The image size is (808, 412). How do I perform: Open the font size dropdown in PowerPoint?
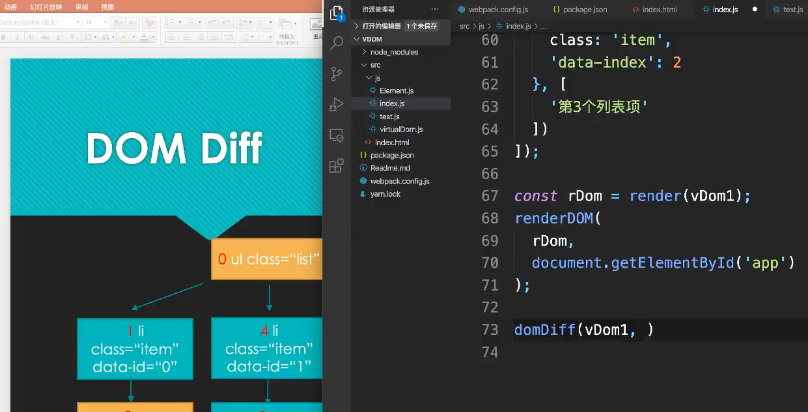pos(106,23)
